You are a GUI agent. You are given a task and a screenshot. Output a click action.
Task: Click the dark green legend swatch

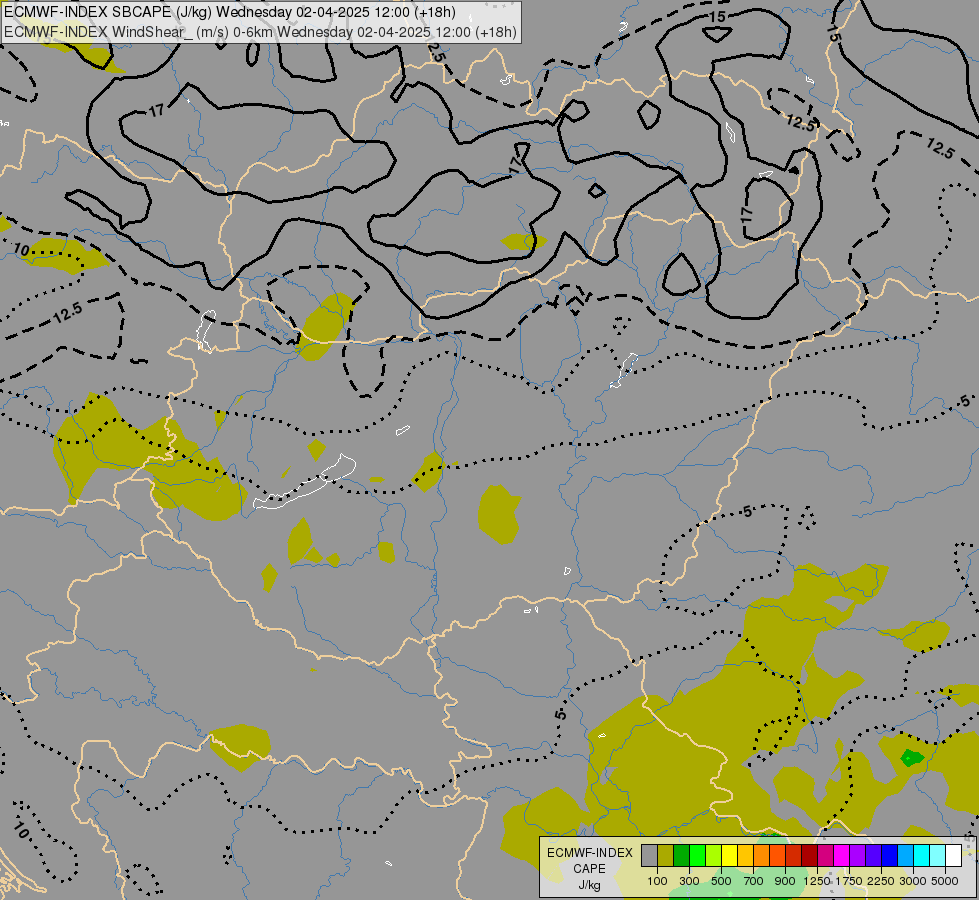tap(682, 855)
